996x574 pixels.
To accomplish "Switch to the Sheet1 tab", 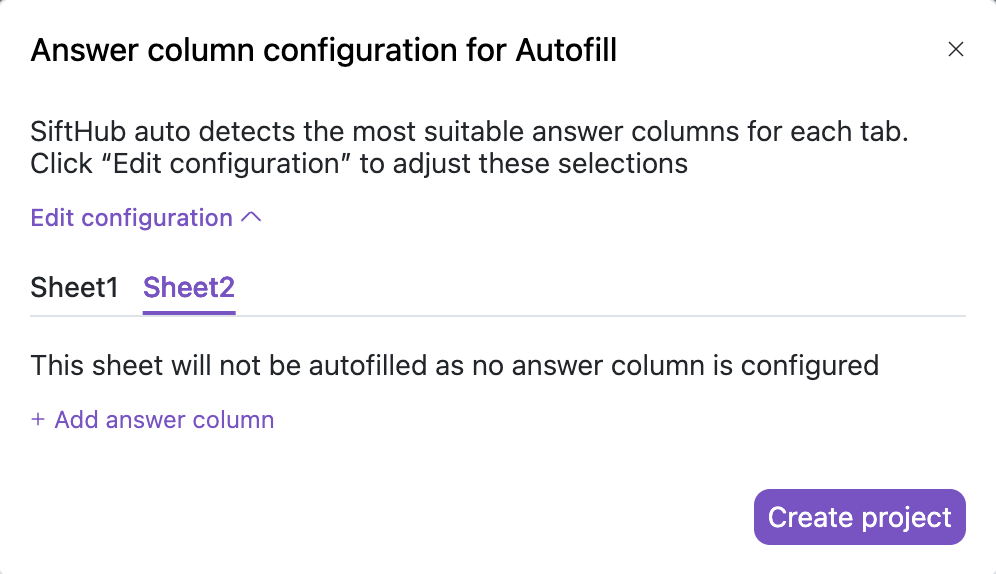I will [x=74, y=288].
